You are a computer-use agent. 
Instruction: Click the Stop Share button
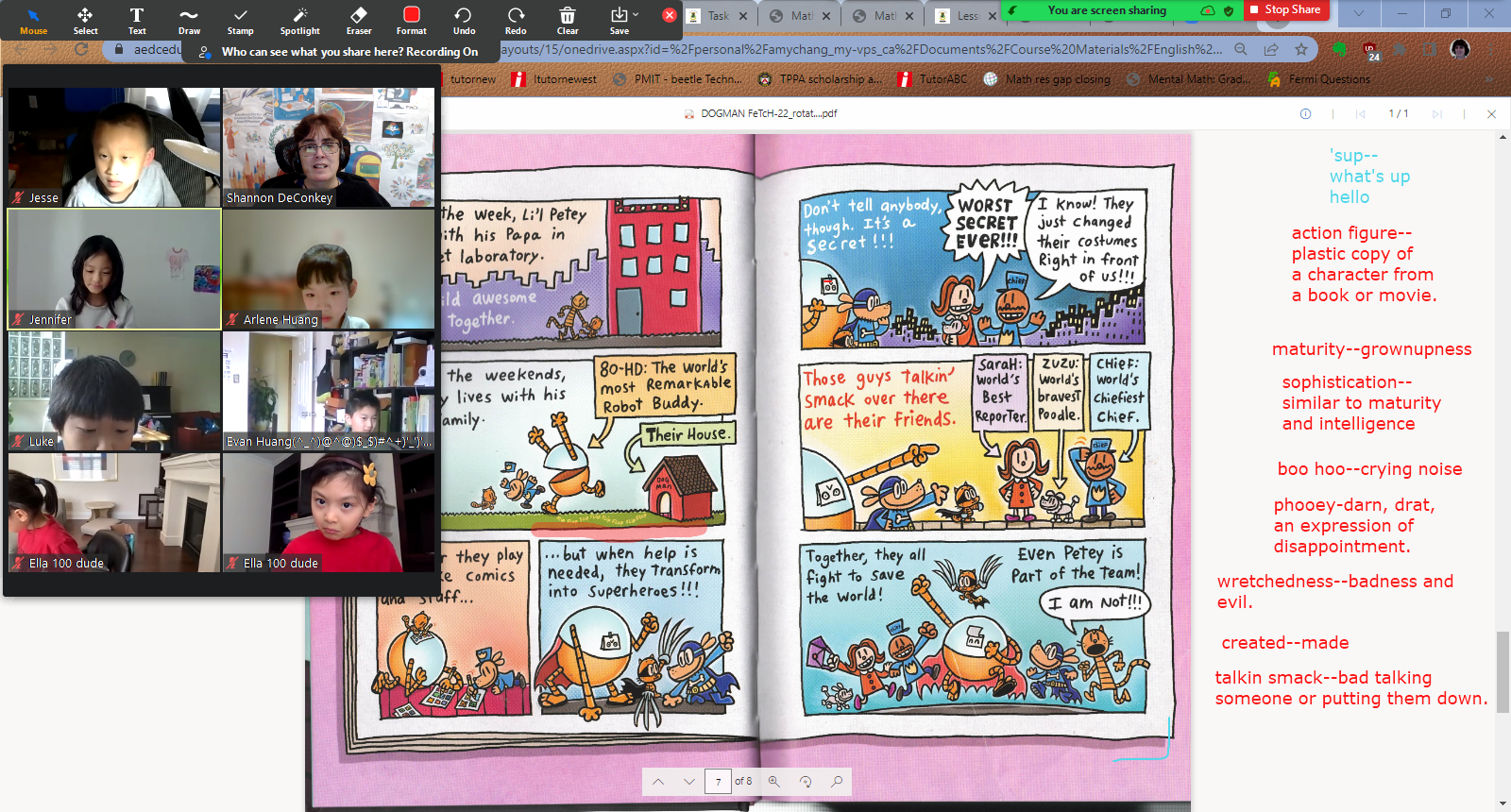tap(1286, 9)
